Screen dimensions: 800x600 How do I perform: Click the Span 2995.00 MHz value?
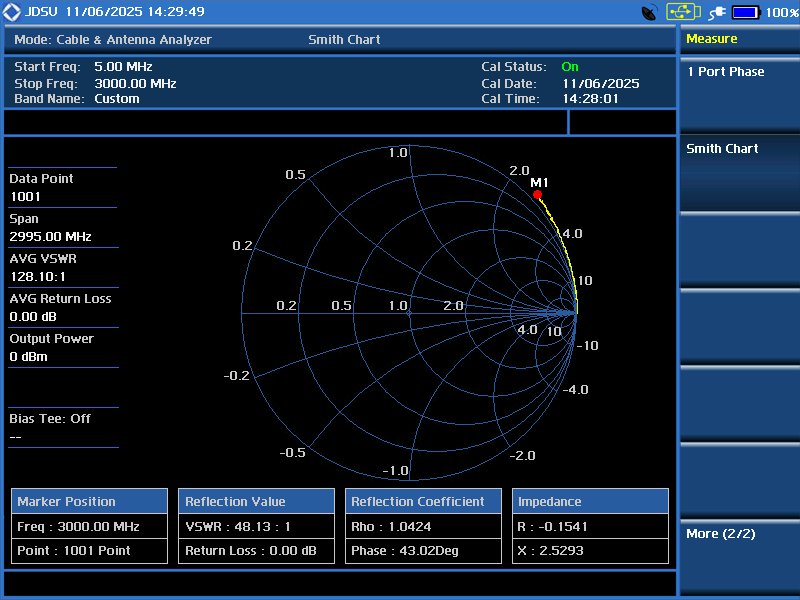(50, 237)
